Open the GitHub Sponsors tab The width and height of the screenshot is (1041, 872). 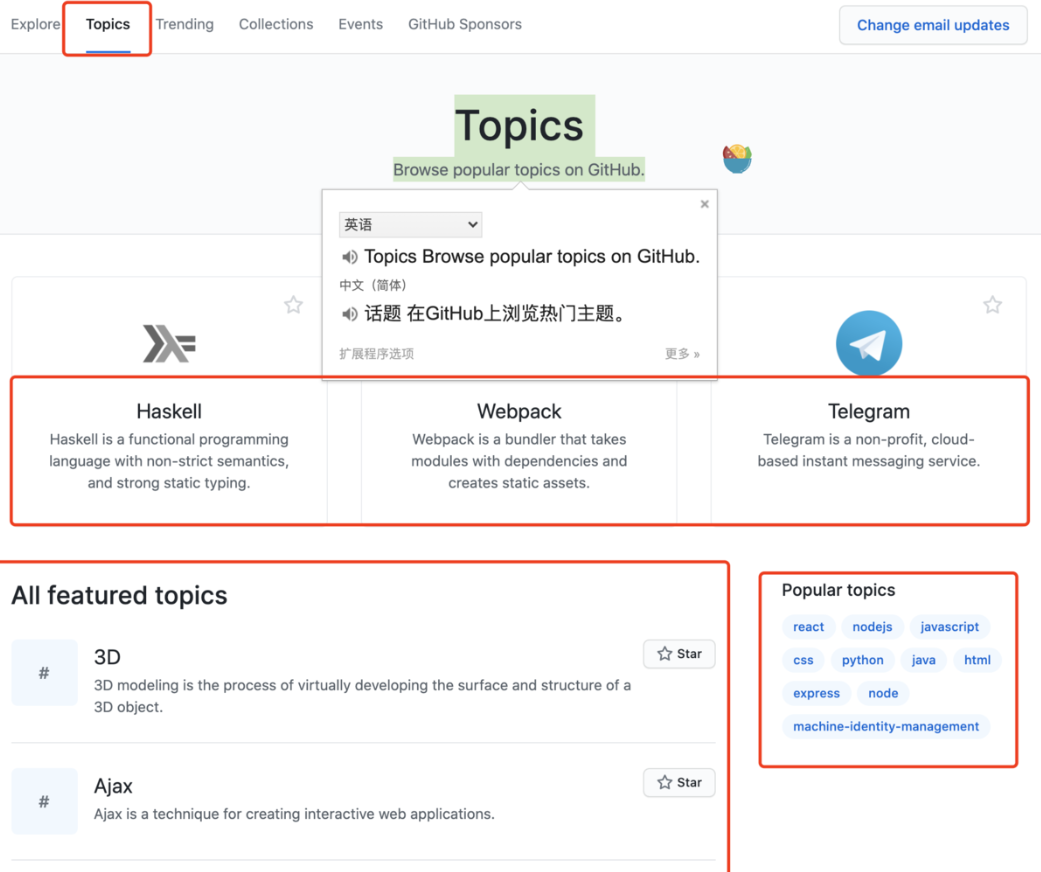pyautogui.click(x=465, y=25)
